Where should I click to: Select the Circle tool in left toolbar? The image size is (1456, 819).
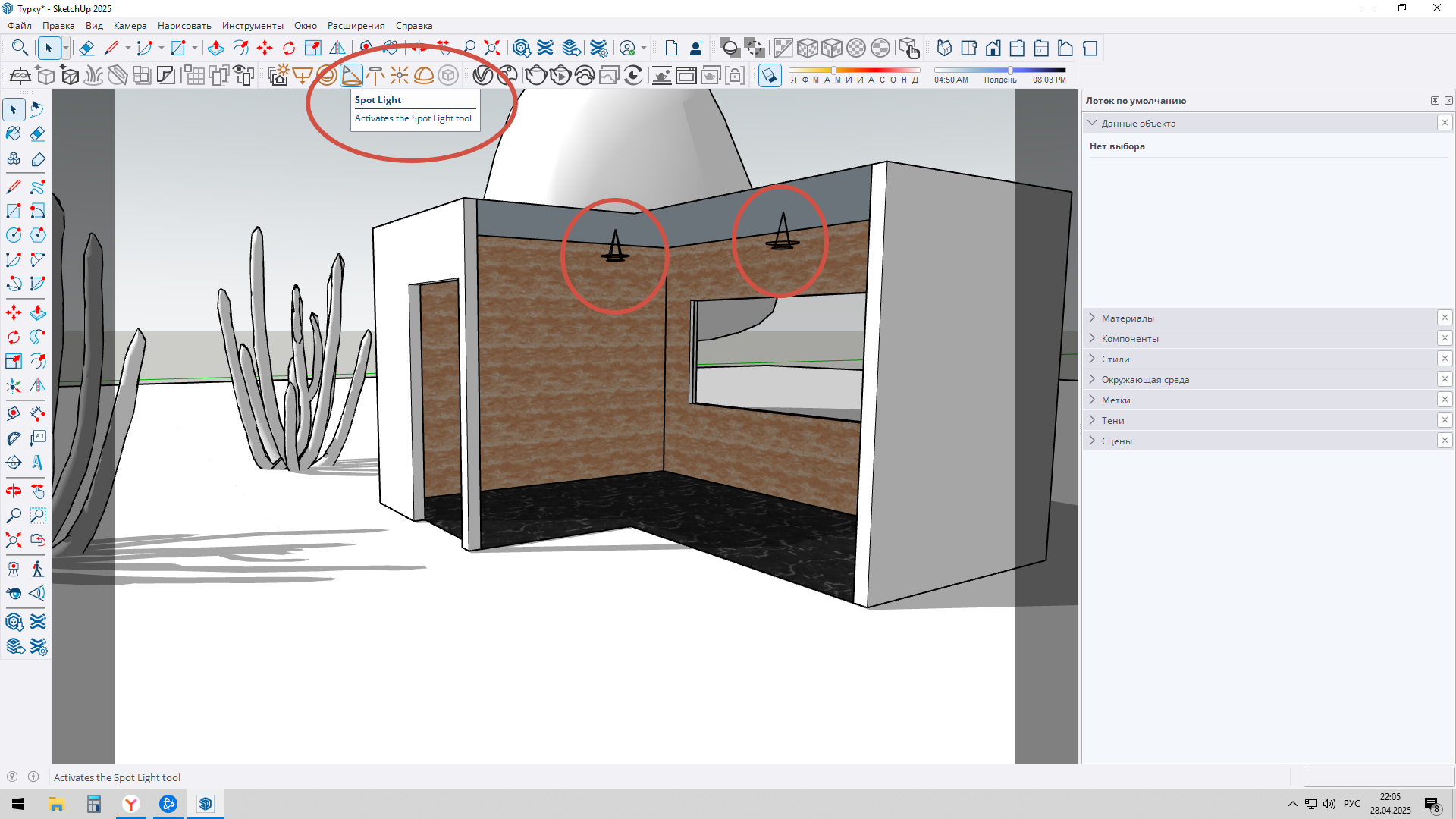(14, 235)
